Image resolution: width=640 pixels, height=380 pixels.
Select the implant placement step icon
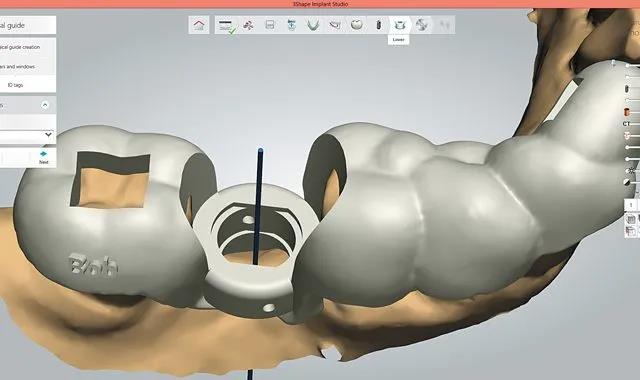[378, 25]
